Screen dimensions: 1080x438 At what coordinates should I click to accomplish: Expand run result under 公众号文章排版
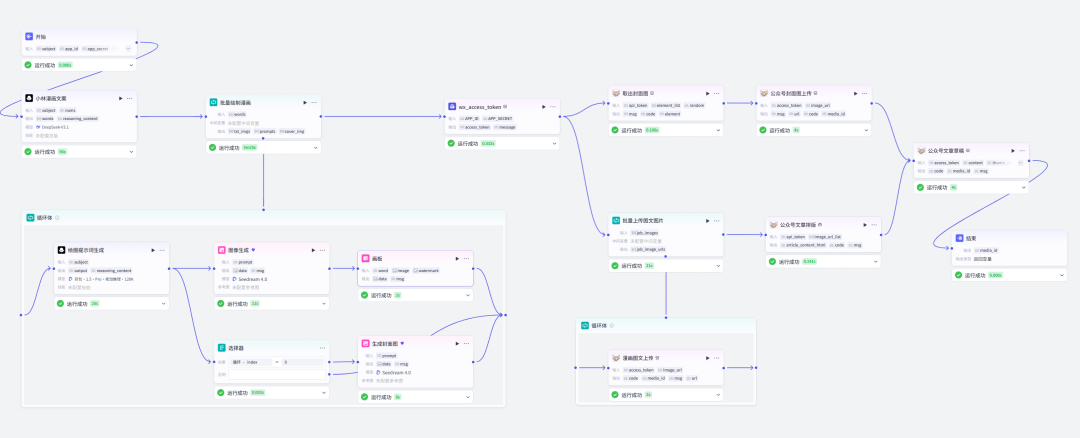click(x=875, y=261)
